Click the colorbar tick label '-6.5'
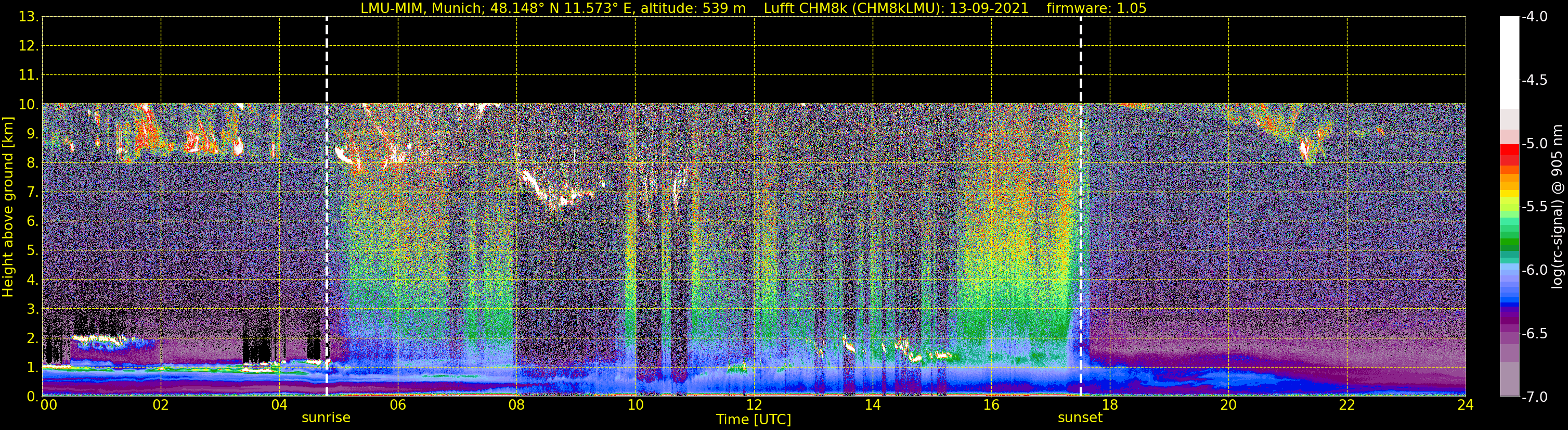This screenshot has height=430, width=1568. click(x=1534, y=333)
